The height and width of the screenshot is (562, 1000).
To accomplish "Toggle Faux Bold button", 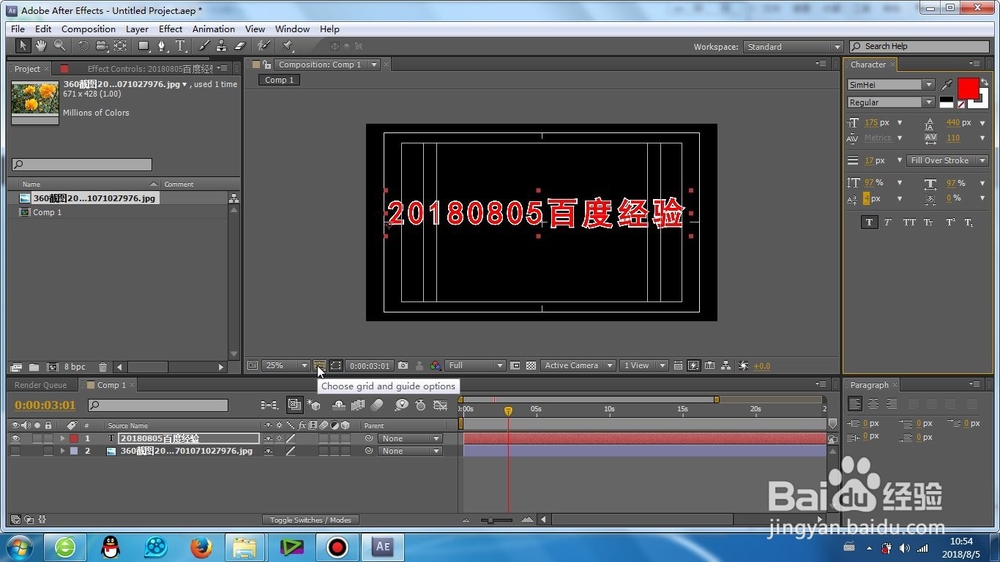I will (869, 222).
